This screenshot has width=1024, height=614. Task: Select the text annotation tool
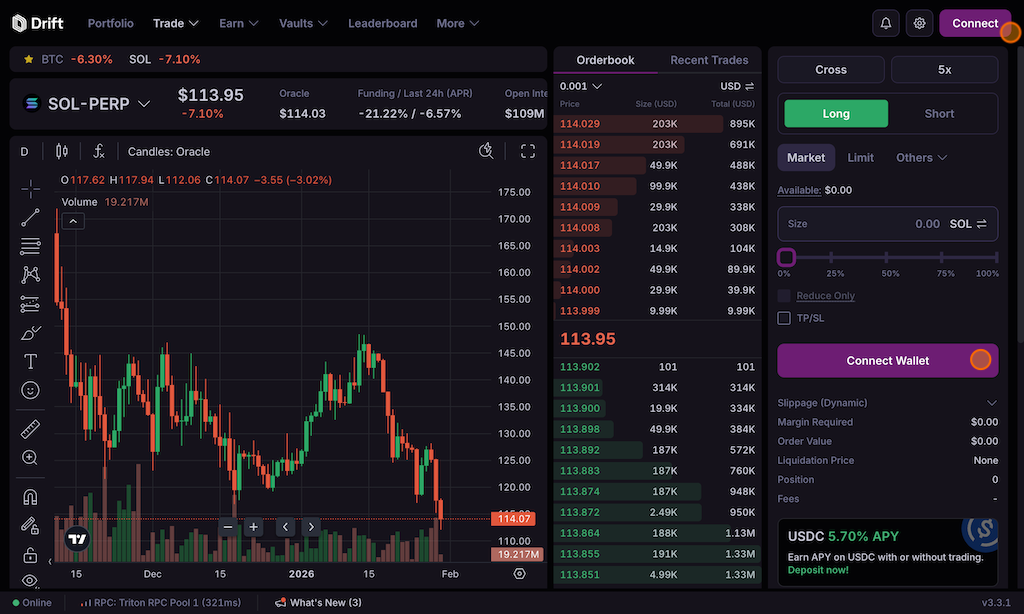(30, 361)
